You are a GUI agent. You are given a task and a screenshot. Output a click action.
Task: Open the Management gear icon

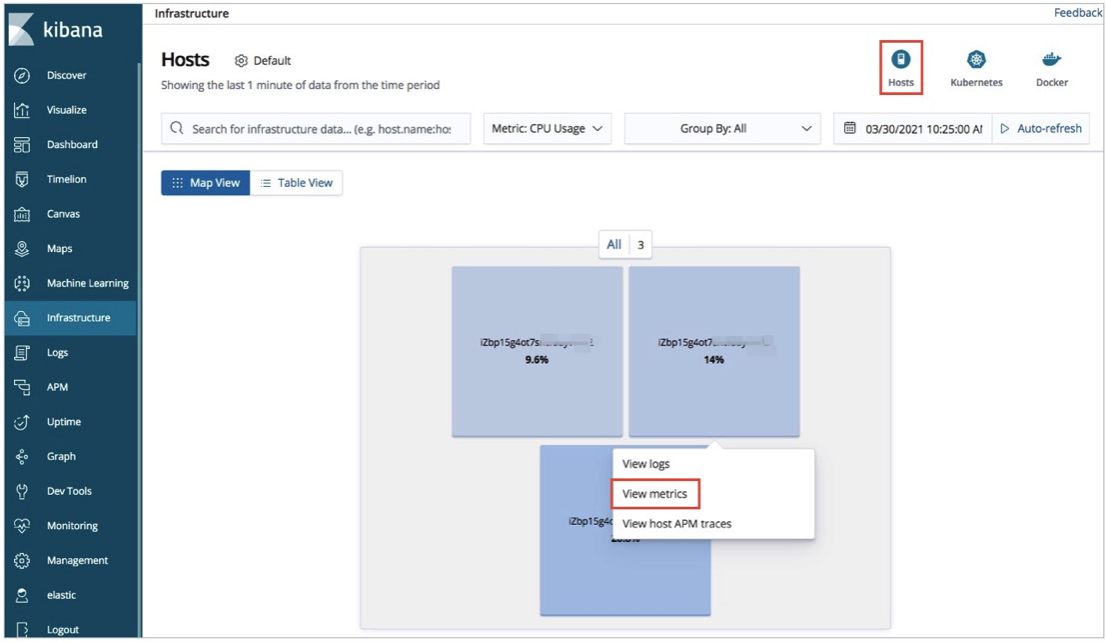(22, 560)
